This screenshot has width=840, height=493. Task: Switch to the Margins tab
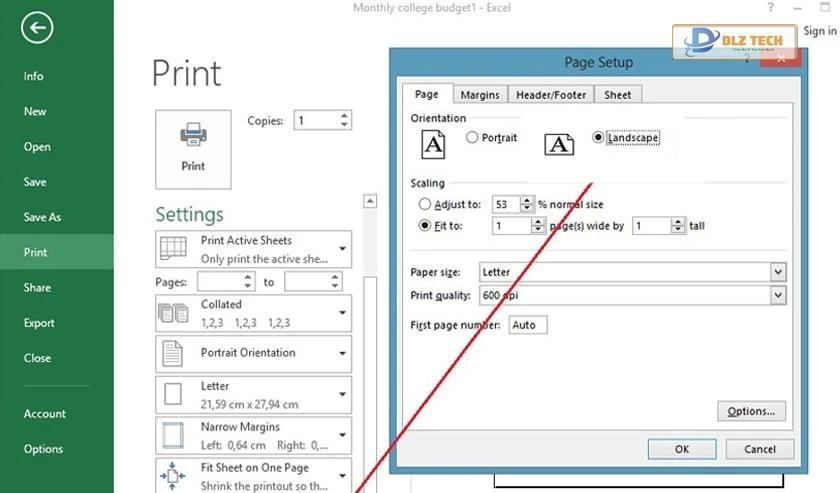coord(480,95)
